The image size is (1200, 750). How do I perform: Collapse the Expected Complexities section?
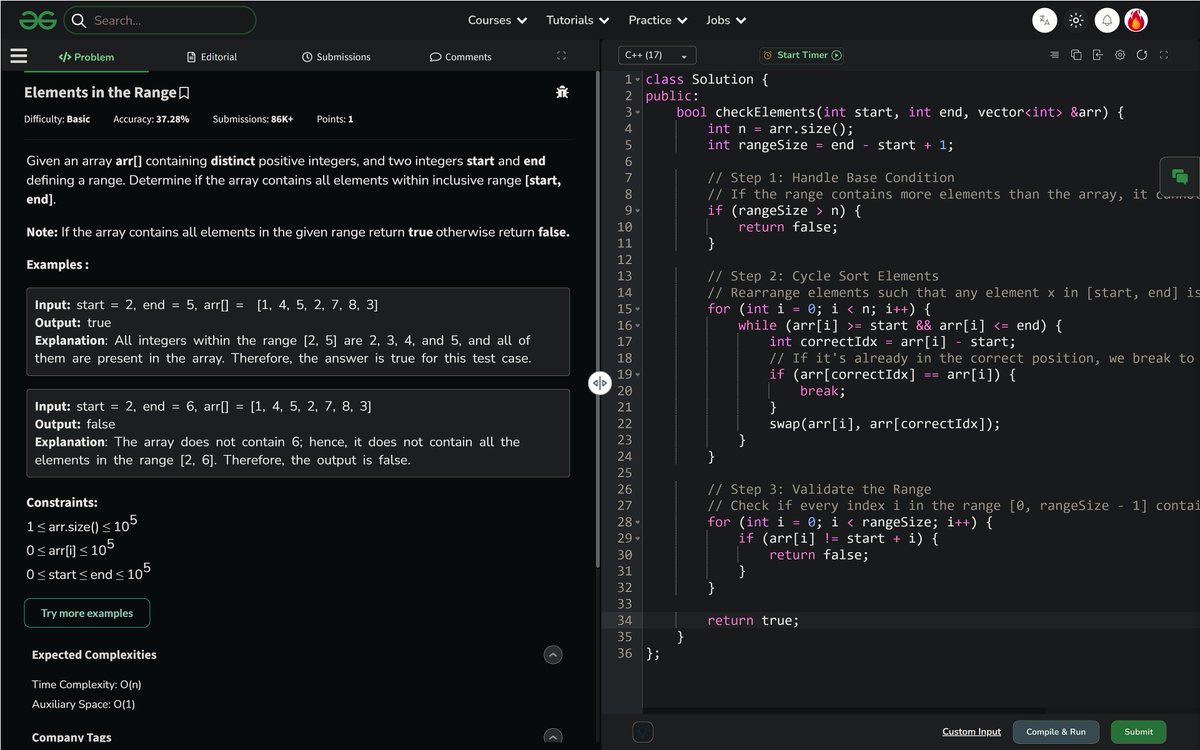[x=553, y=655]
